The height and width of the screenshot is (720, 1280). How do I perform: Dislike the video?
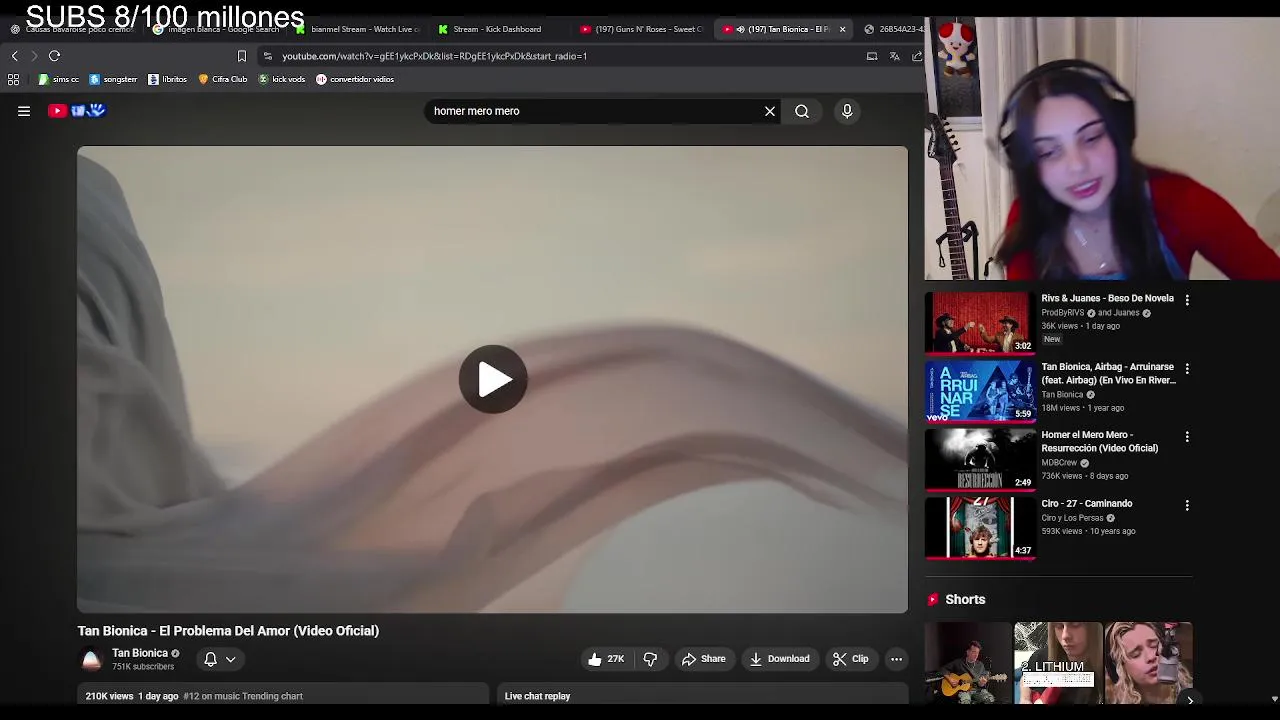coord(650,659)
